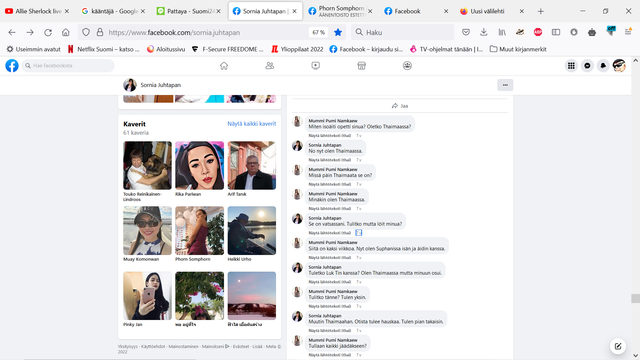Screen dimensions: 640x360
Task: Open the profile three-dots options button
Action: point(505,85)
